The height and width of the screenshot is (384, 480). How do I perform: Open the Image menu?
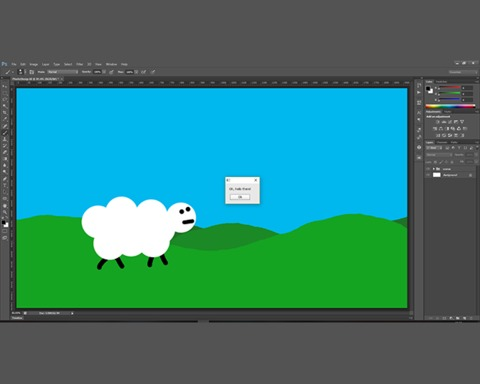(34, 64)
